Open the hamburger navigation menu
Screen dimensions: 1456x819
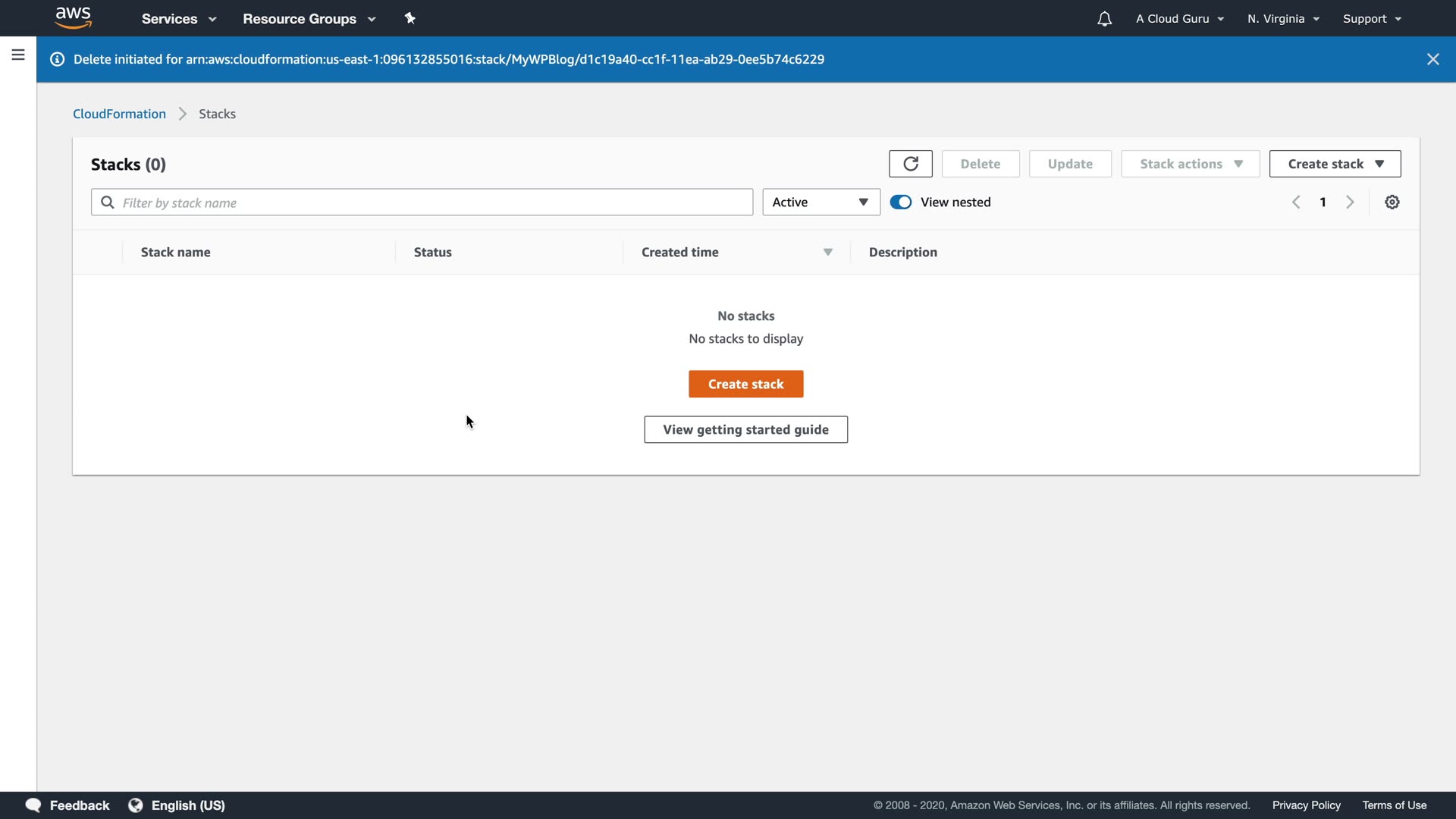[18, 55]
